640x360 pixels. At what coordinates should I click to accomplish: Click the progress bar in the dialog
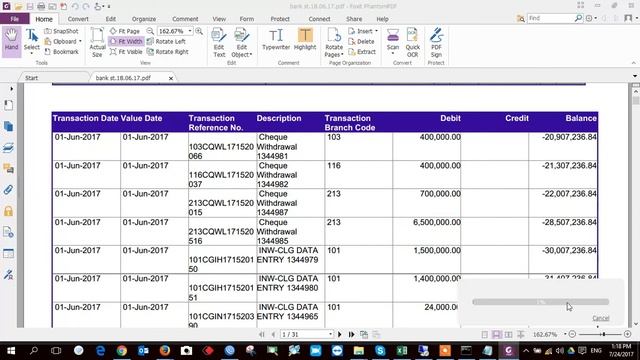pos(540,302)
